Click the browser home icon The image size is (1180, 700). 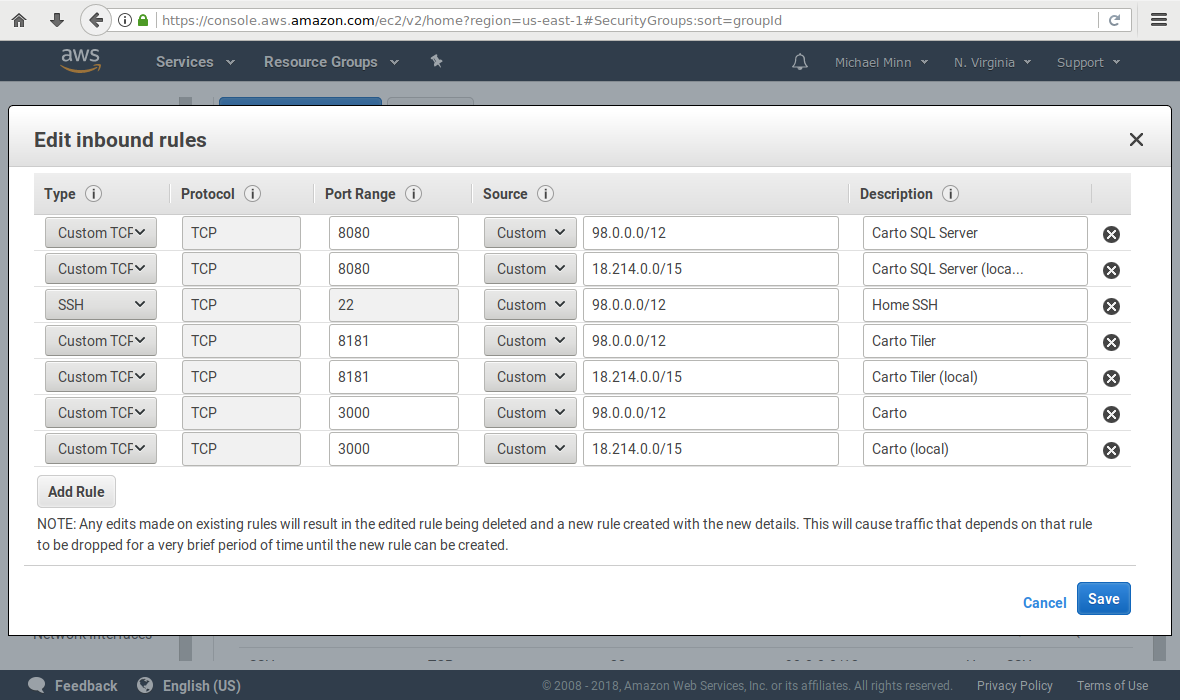[x=19, y=20]
